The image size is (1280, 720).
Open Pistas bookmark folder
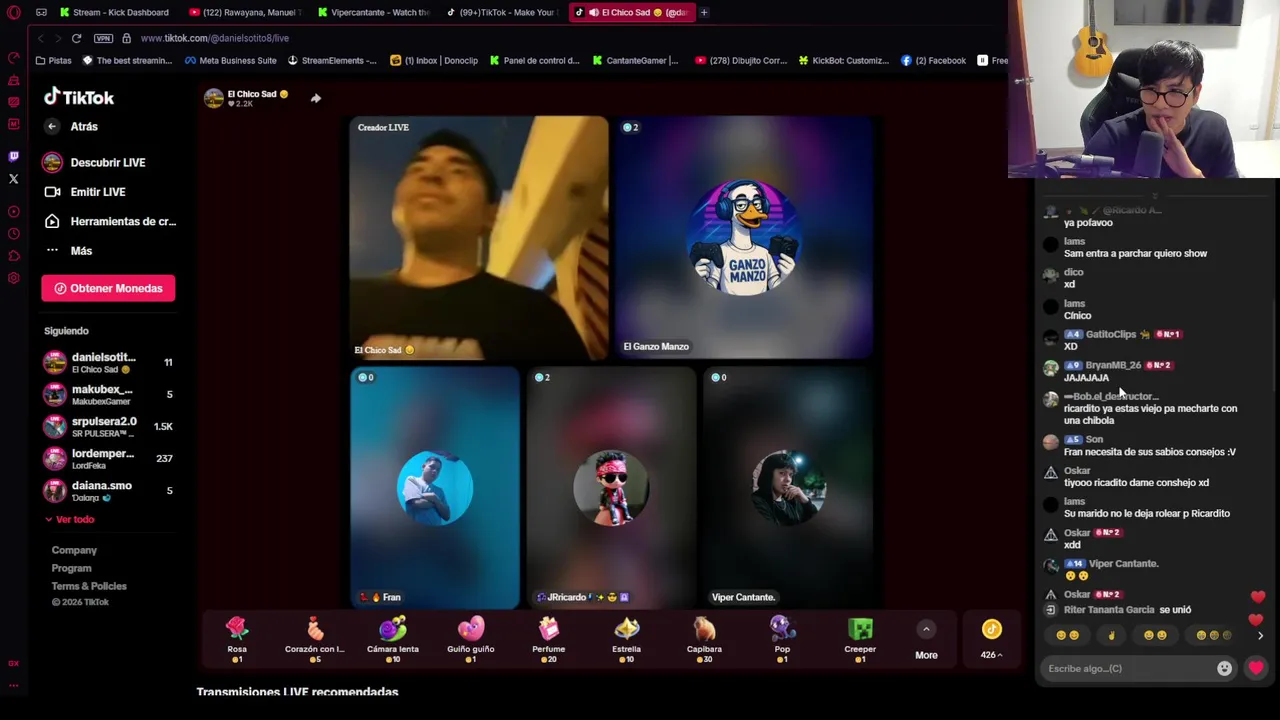[x=53, y=60]
